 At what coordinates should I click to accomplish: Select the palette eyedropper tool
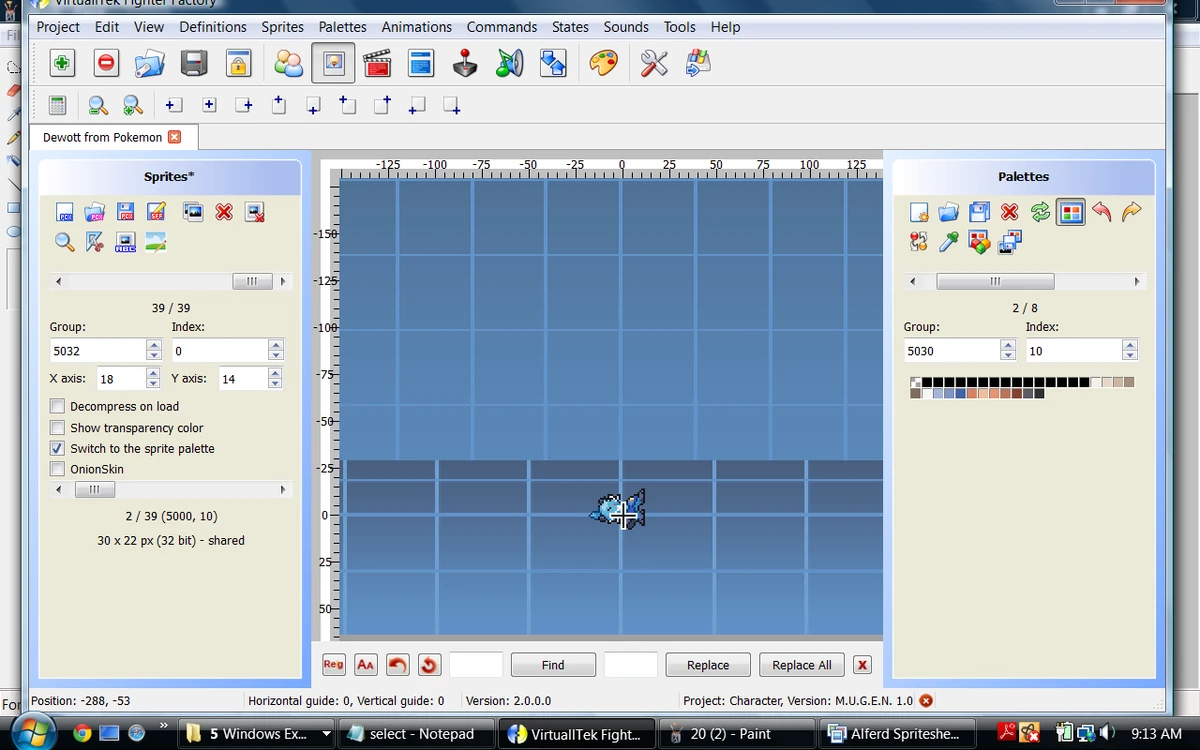tap(949, 242)
